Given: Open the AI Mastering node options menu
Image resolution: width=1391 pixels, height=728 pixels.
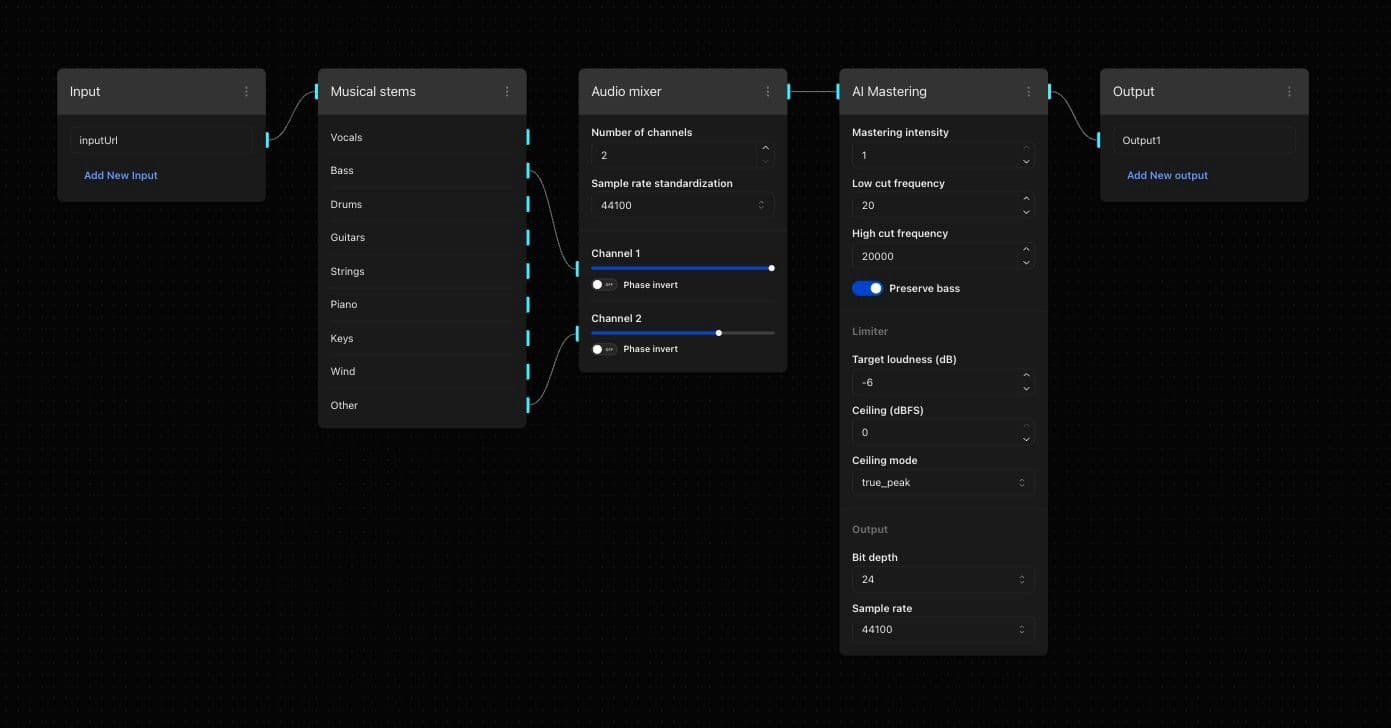Looking at the screenshot, I should pos(1029,92).
